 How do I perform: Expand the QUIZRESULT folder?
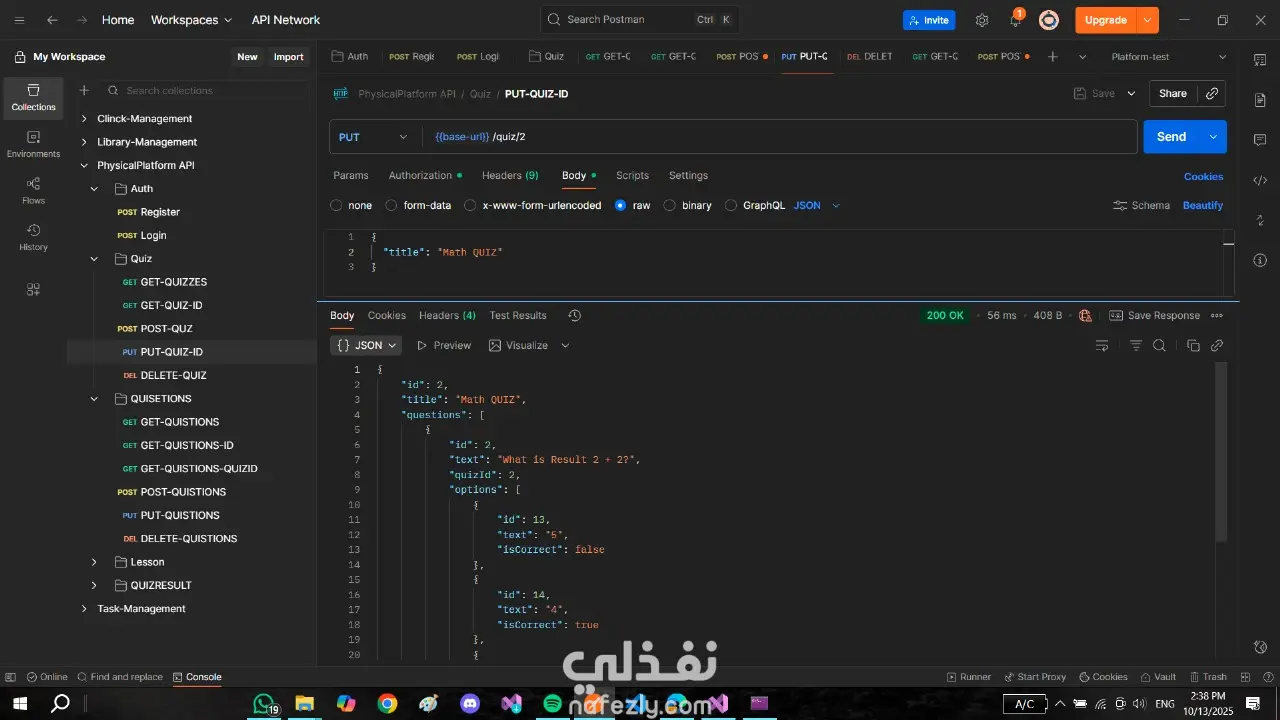tap(94, 585)
